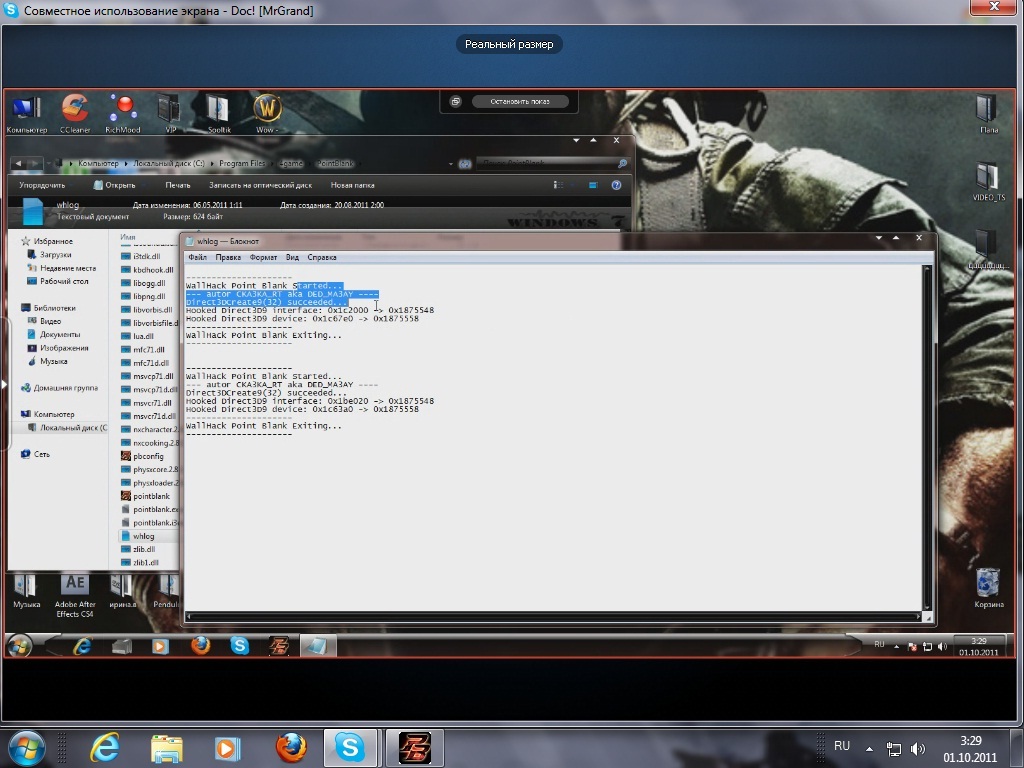
Task: Open the CCleaner shortcut on the shared desktop
Action: point(75,110)
